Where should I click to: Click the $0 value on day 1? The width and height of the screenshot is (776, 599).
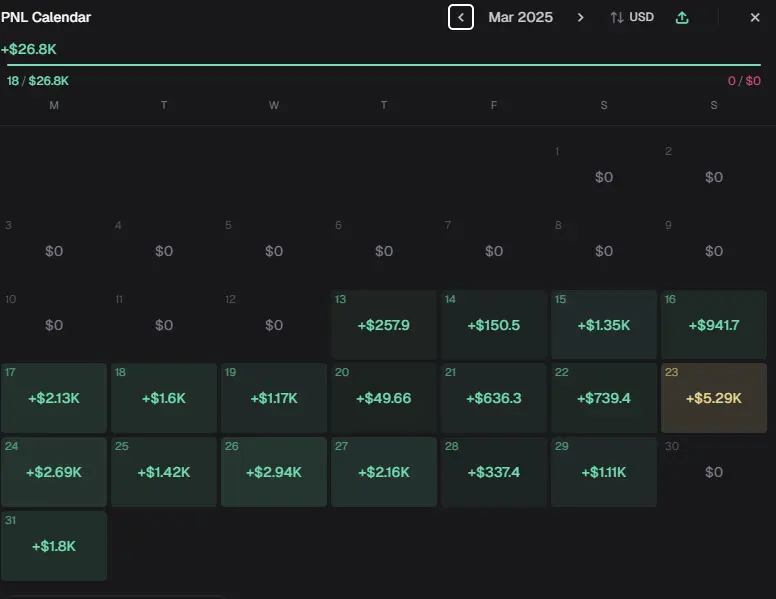tap(604, 177)
